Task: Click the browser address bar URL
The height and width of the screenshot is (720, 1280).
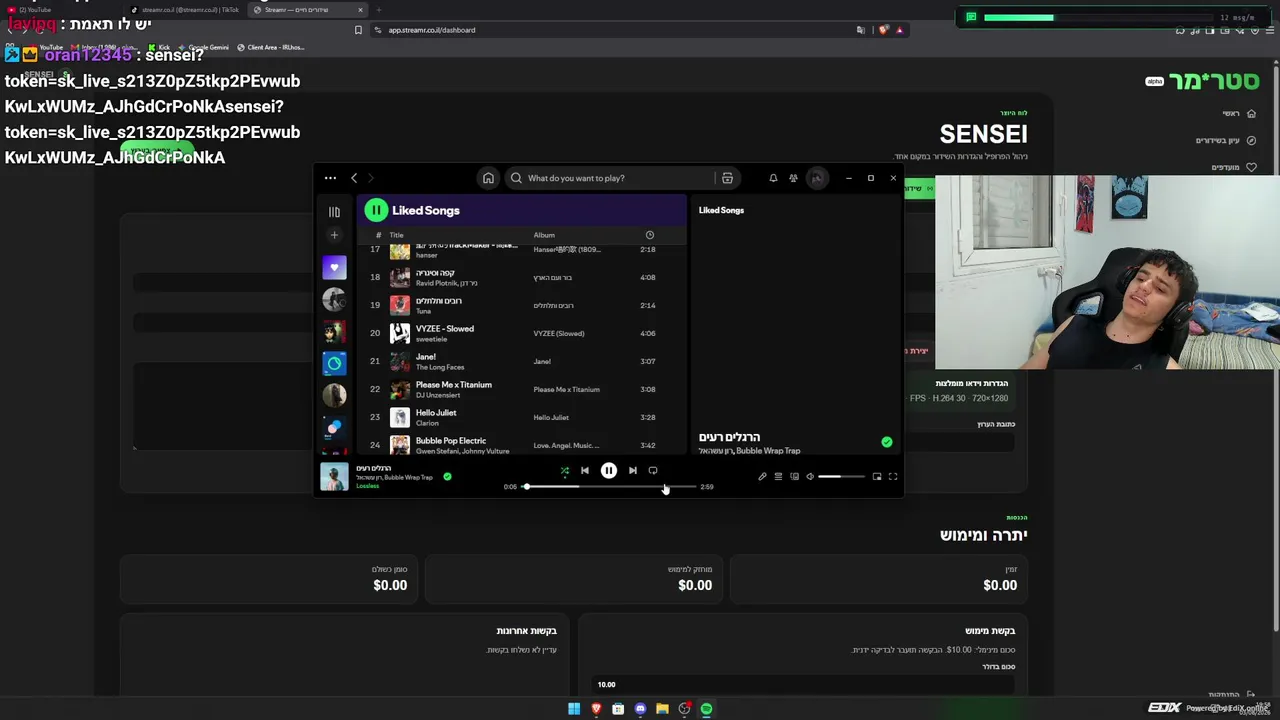Action: coord(432,30)
